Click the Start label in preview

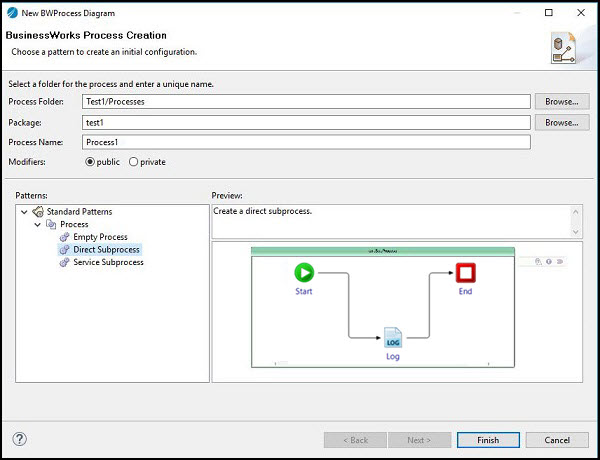coord(304,291)
